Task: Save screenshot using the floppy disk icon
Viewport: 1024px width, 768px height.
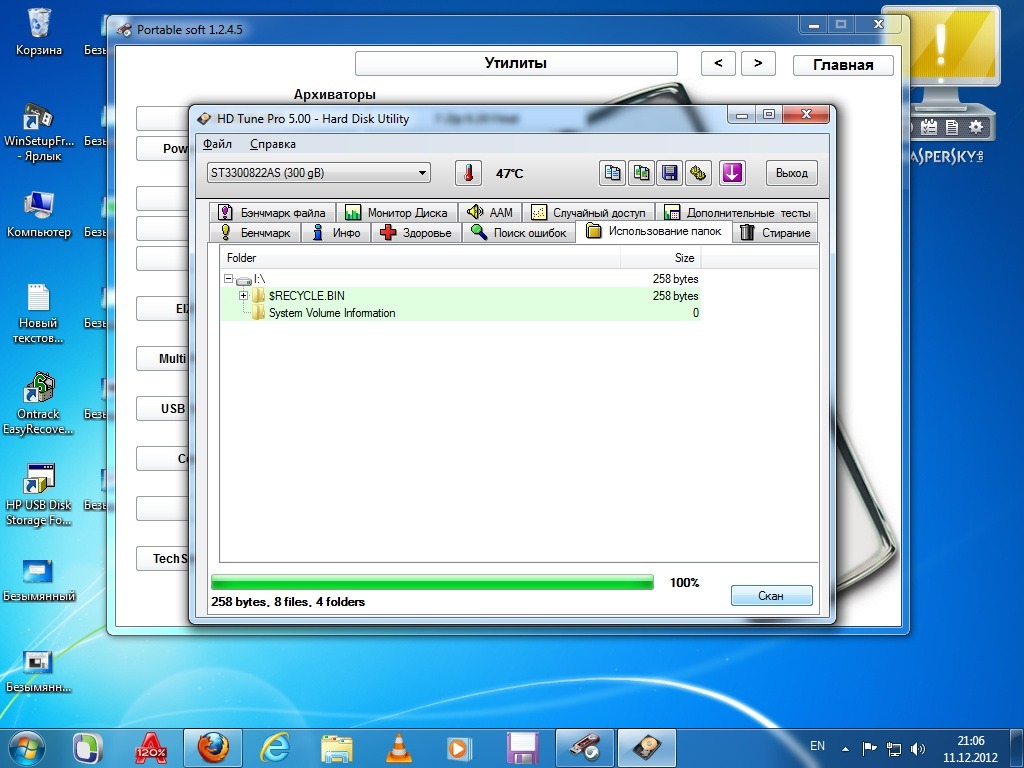Action: pos(670,173)
